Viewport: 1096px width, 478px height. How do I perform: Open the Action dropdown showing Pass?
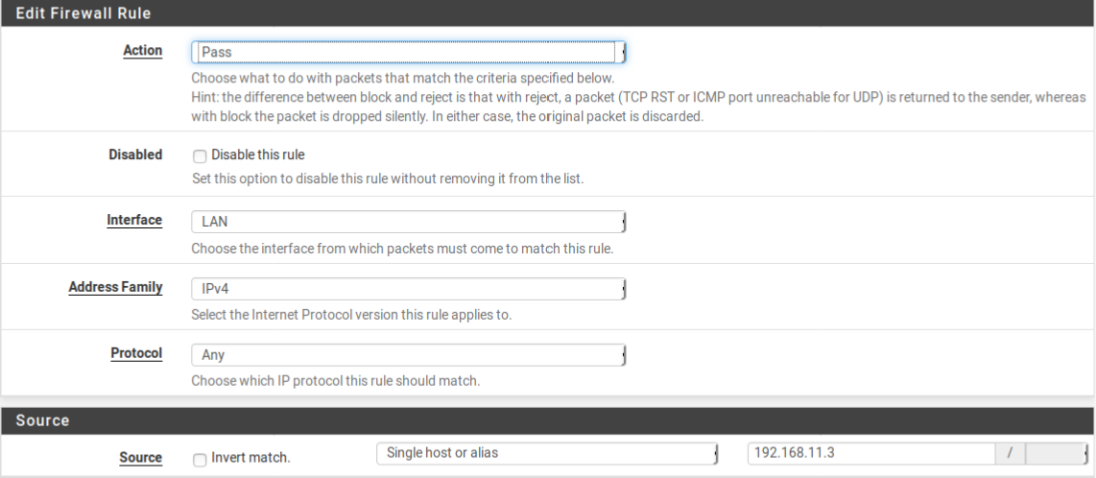click(407, 52)
